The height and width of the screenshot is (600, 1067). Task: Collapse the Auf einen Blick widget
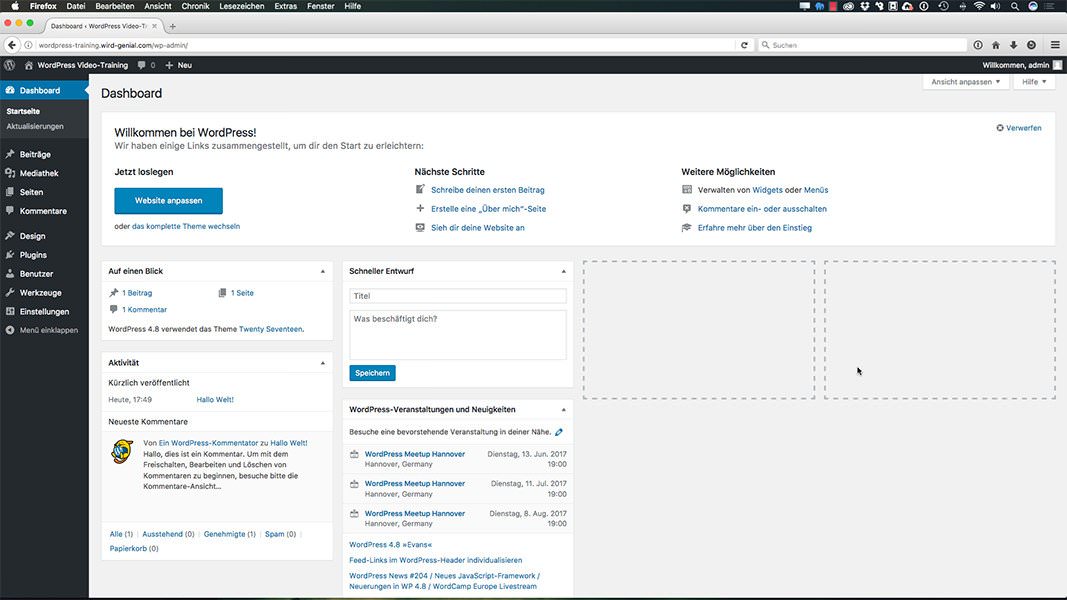point(323,271)
